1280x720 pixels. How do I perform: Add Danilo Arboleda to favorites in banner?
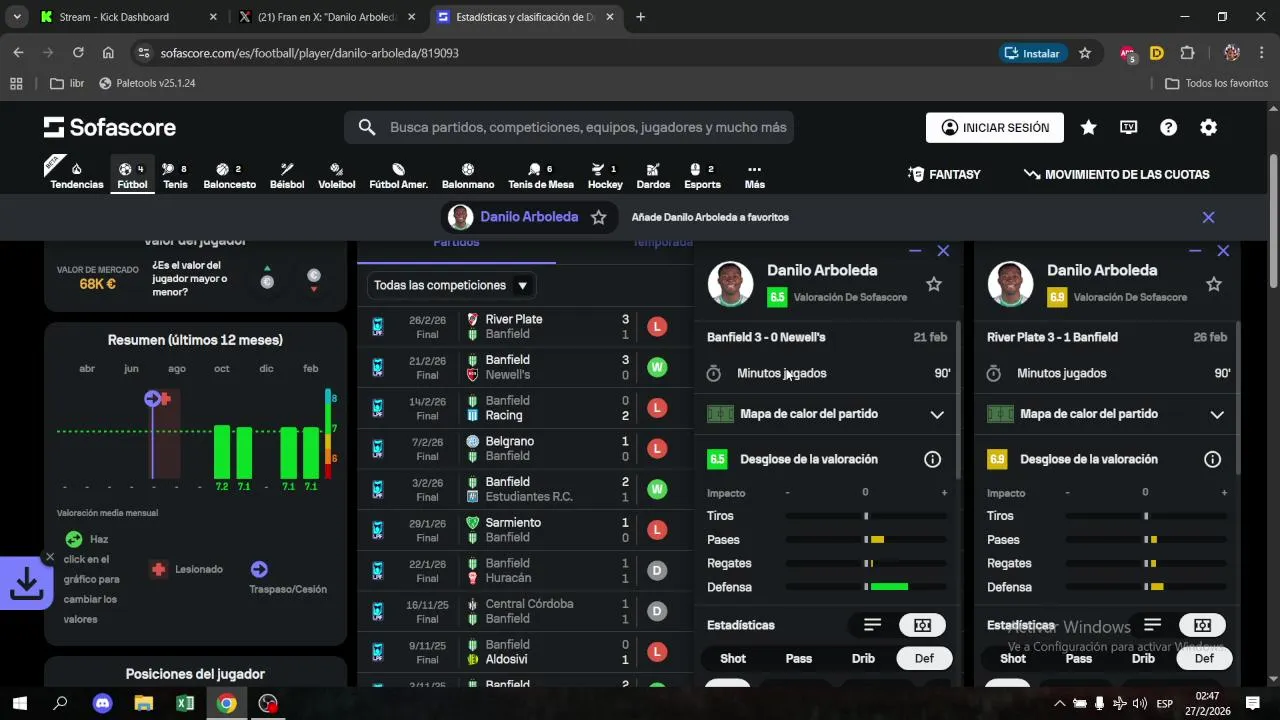[x=599, y=217]
